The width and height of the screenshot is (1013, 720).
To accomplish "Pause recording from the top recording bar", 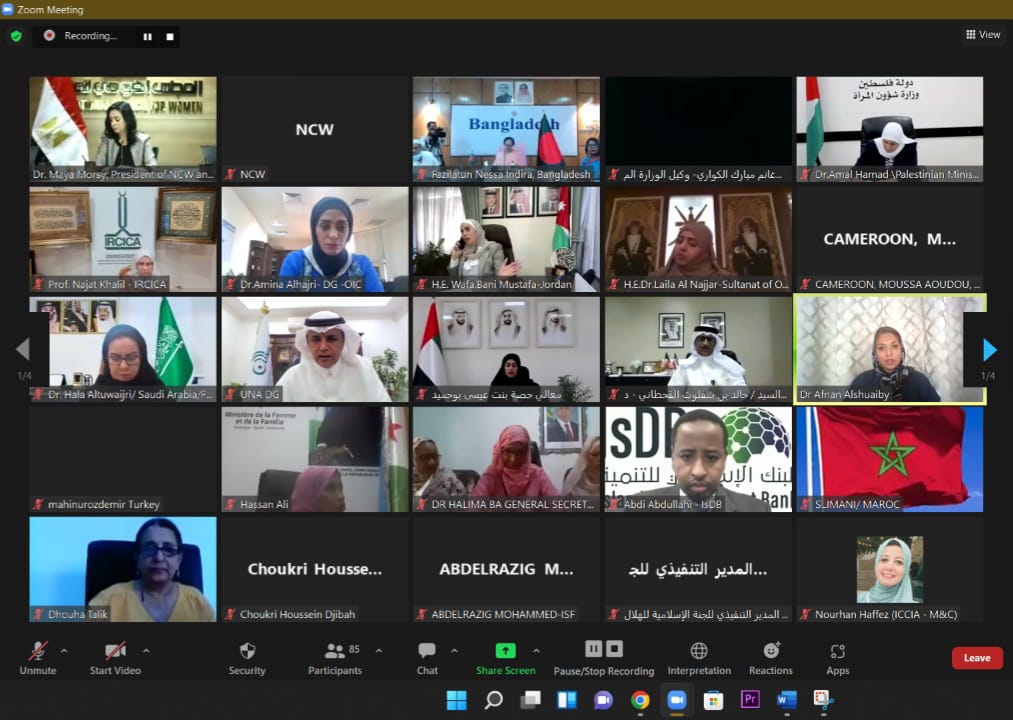I will tap(148, 36).
